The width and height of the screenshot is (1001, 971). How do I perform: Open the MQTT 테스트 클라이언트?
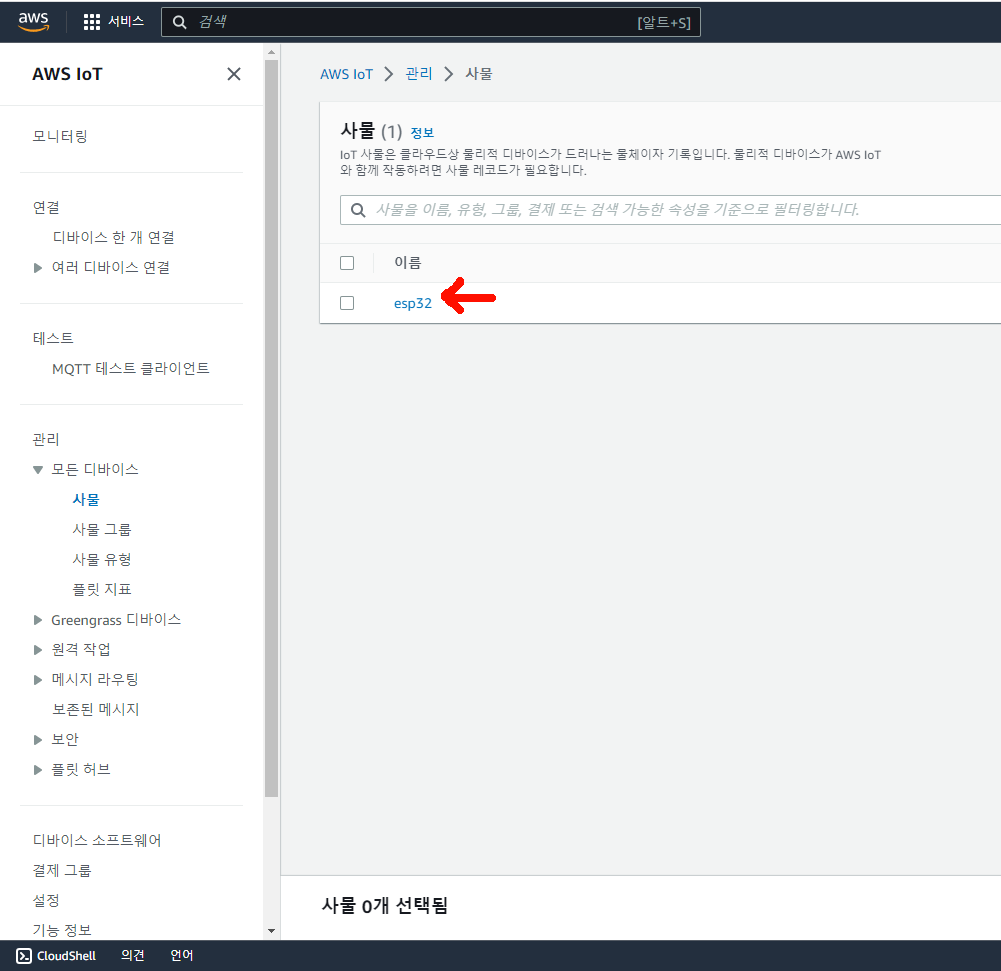131,368
